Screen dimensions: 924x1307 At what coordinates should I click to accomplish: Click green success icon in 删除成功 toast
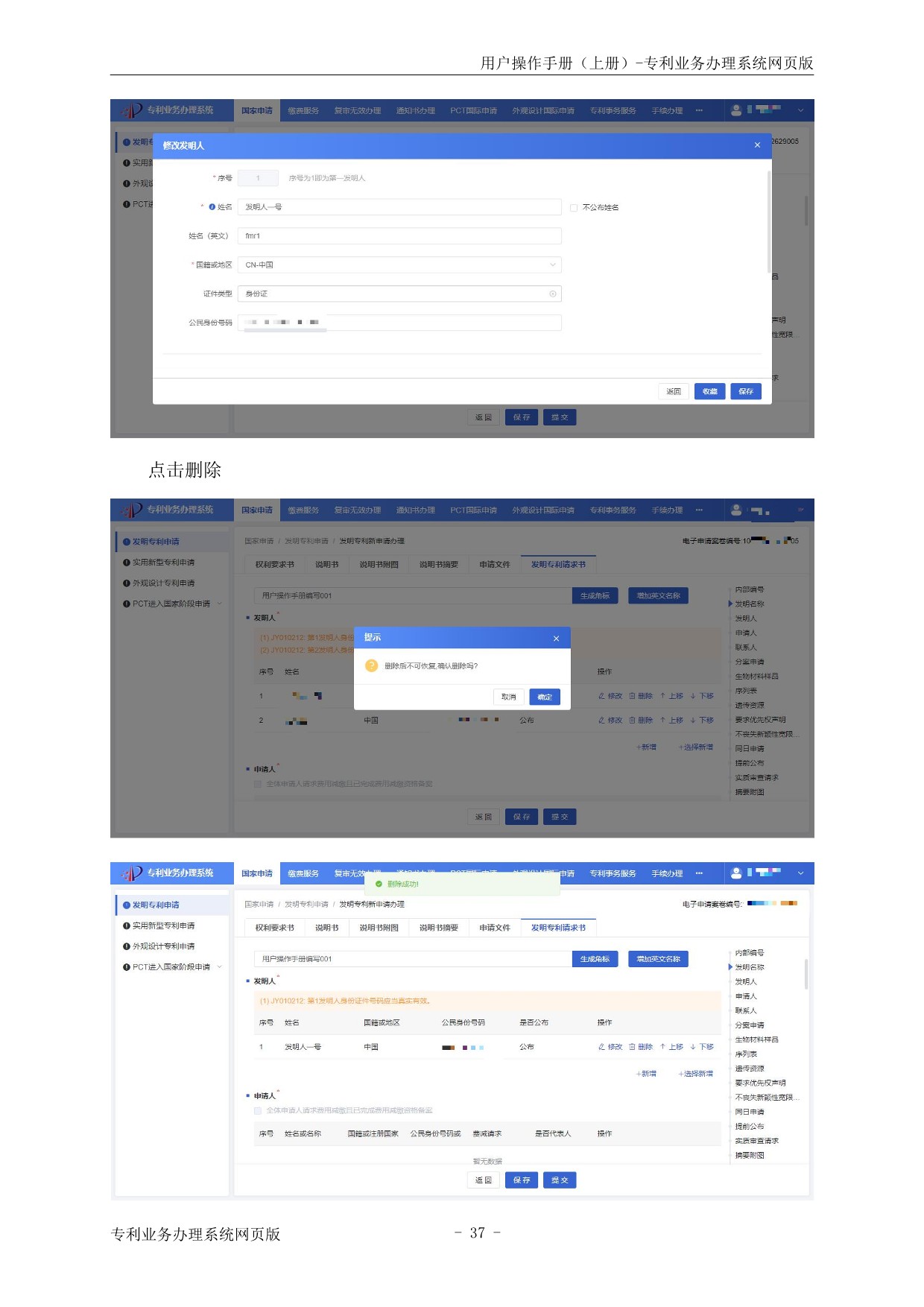click(x=379, y=884)
